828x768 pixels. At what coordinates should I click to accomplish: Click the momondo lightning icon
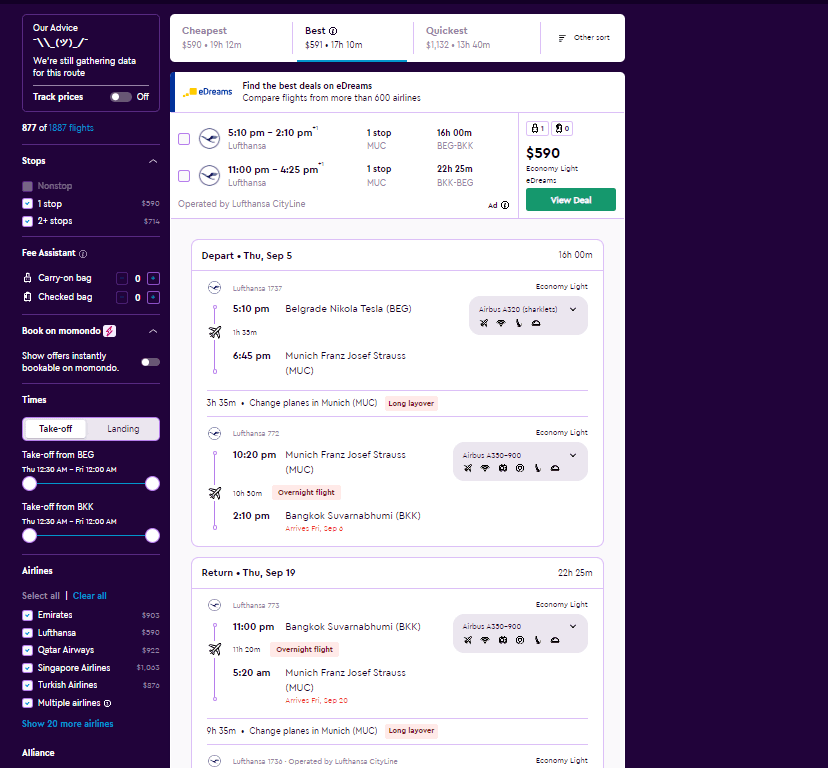pos(109,331)
